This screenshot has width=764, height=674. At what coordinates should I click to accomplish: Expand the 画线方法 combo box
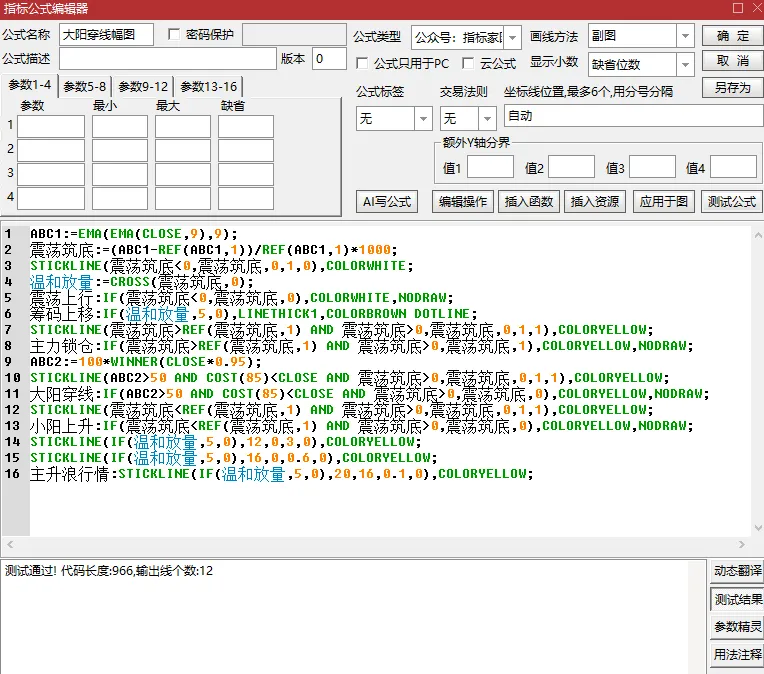[685, 36]
